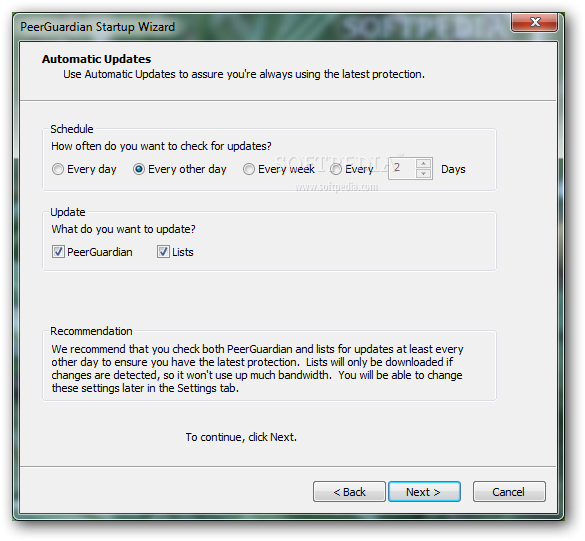Click the 'To continue, click Next.' text
The image size is (585, 541).
(x=241, y=437)
